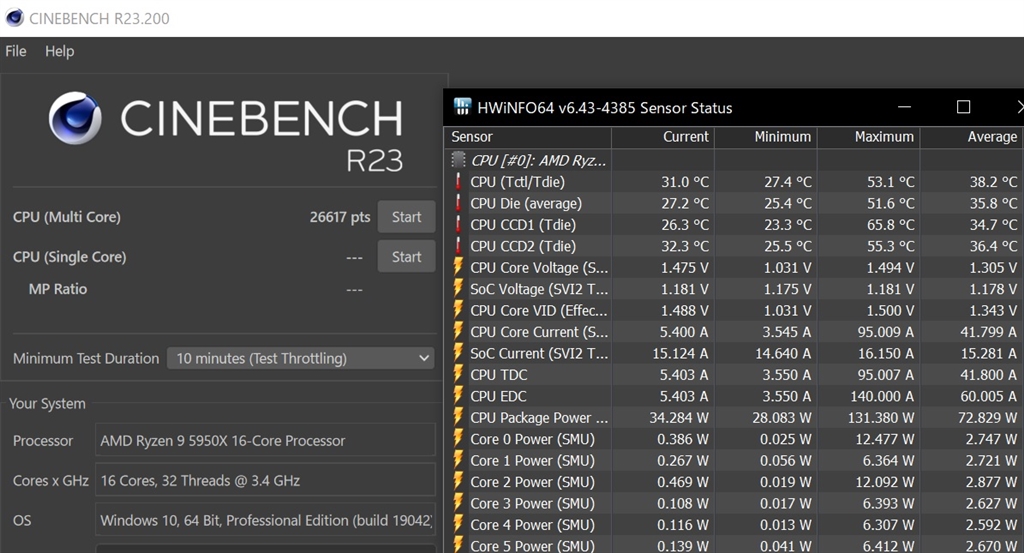
Task: Click lightning icon beside Core 0 Power
Action: point(459,439)
